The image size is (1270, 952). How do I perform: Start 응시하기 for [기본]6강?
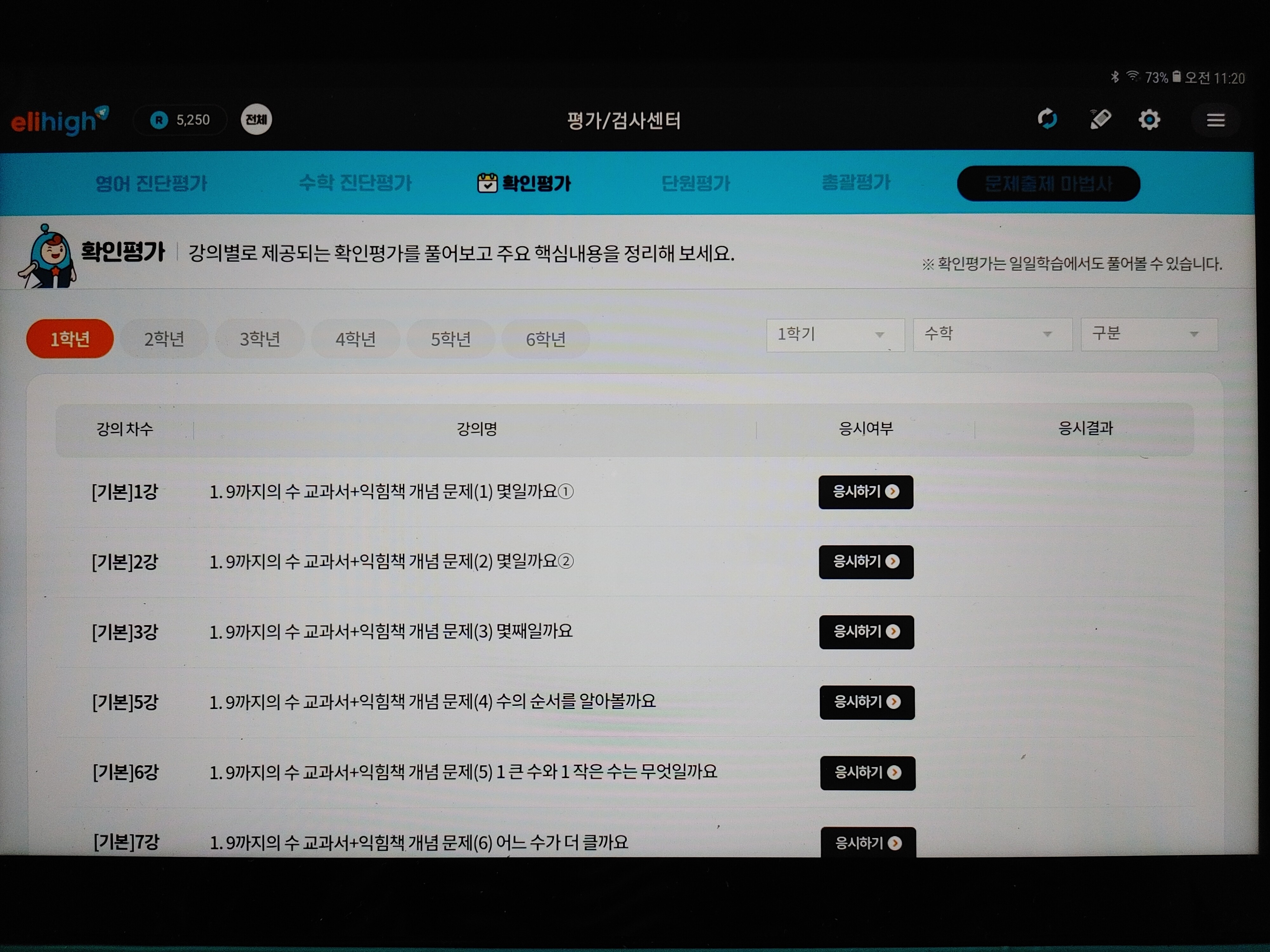[x=867, y=773]
